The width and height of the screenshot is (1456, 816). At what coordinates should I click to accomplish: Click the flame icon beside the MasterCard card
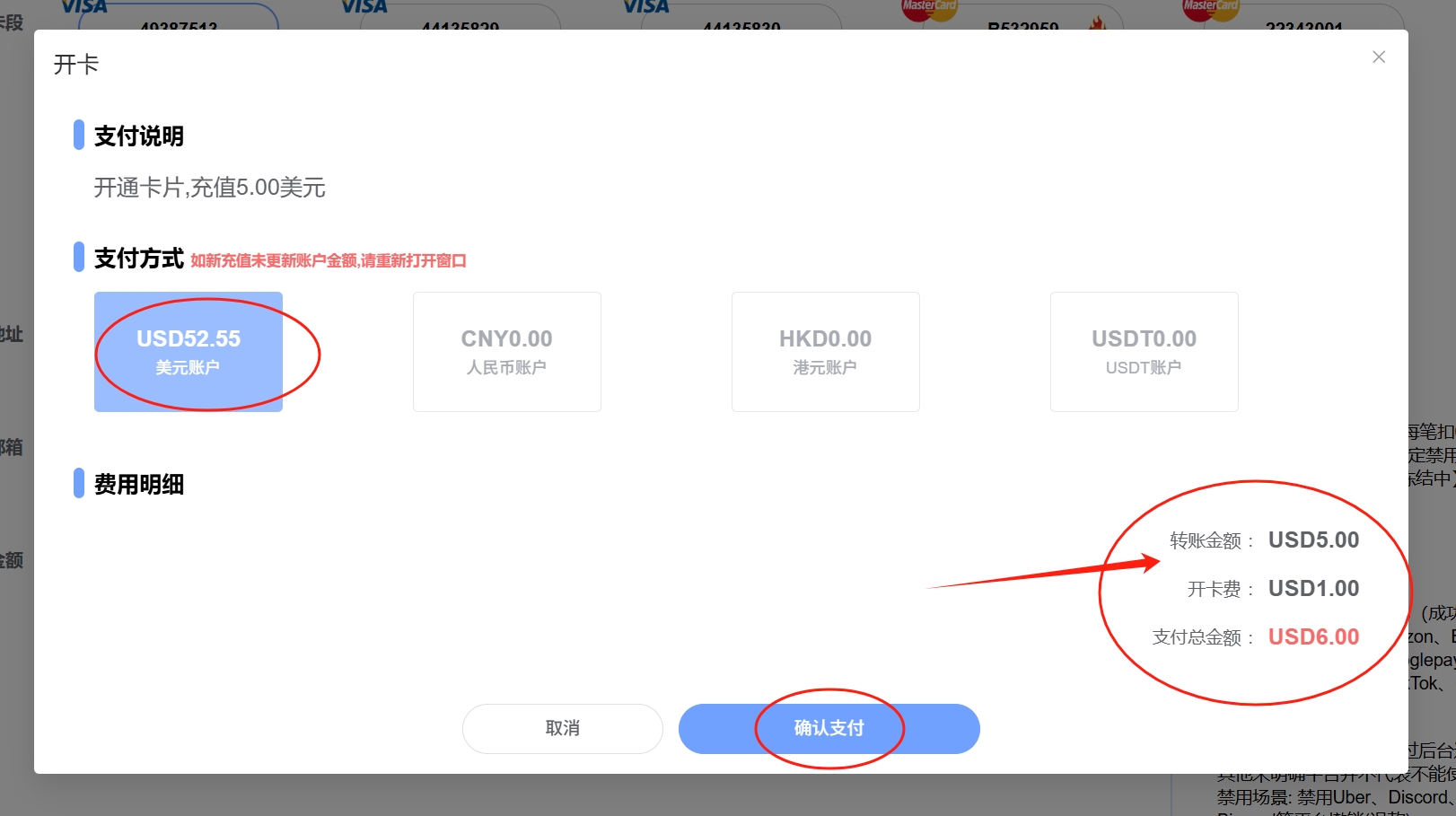point(1096,23)
